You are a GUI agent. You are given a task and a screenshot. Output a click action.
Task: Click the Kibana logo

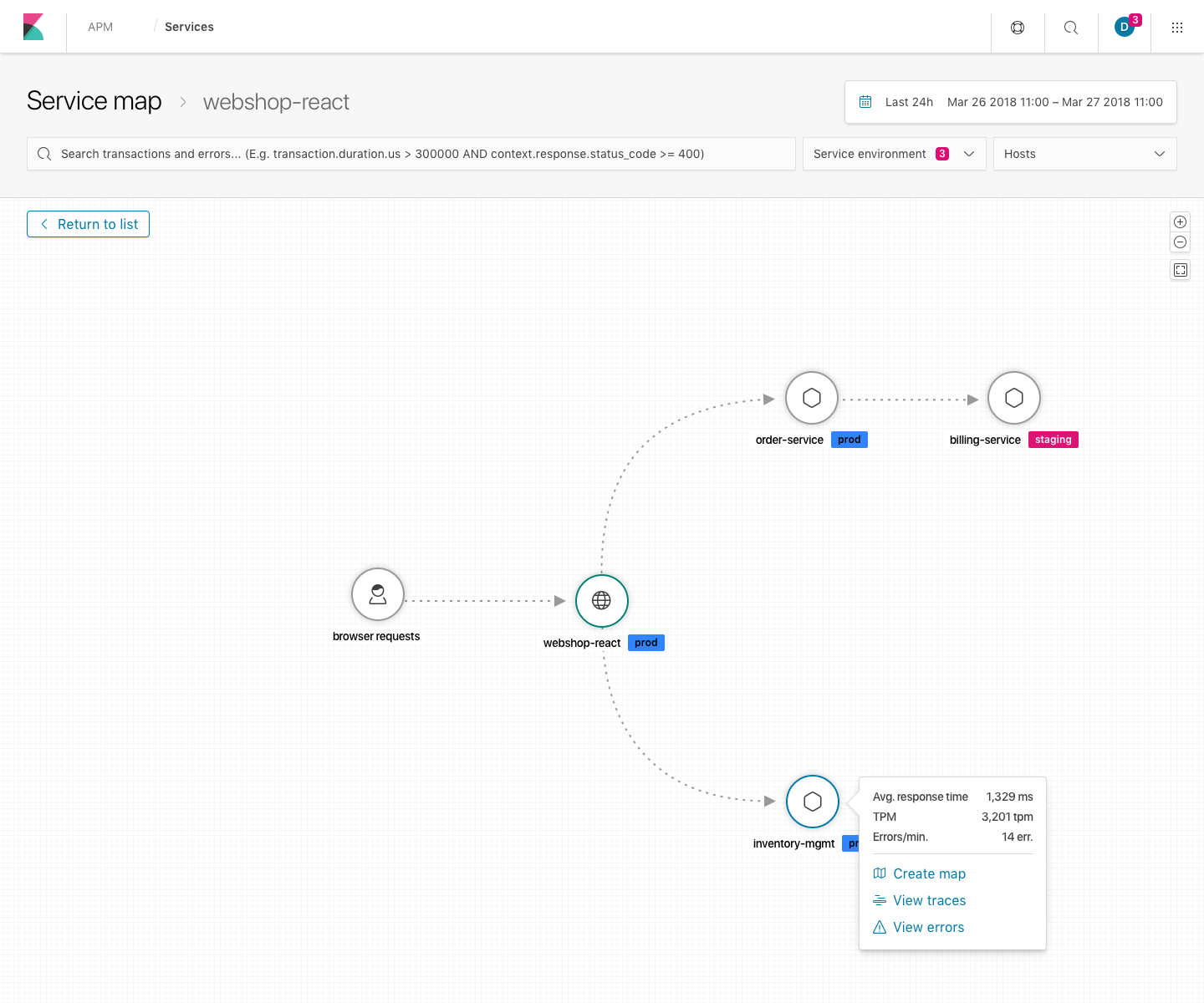[33, 27]
